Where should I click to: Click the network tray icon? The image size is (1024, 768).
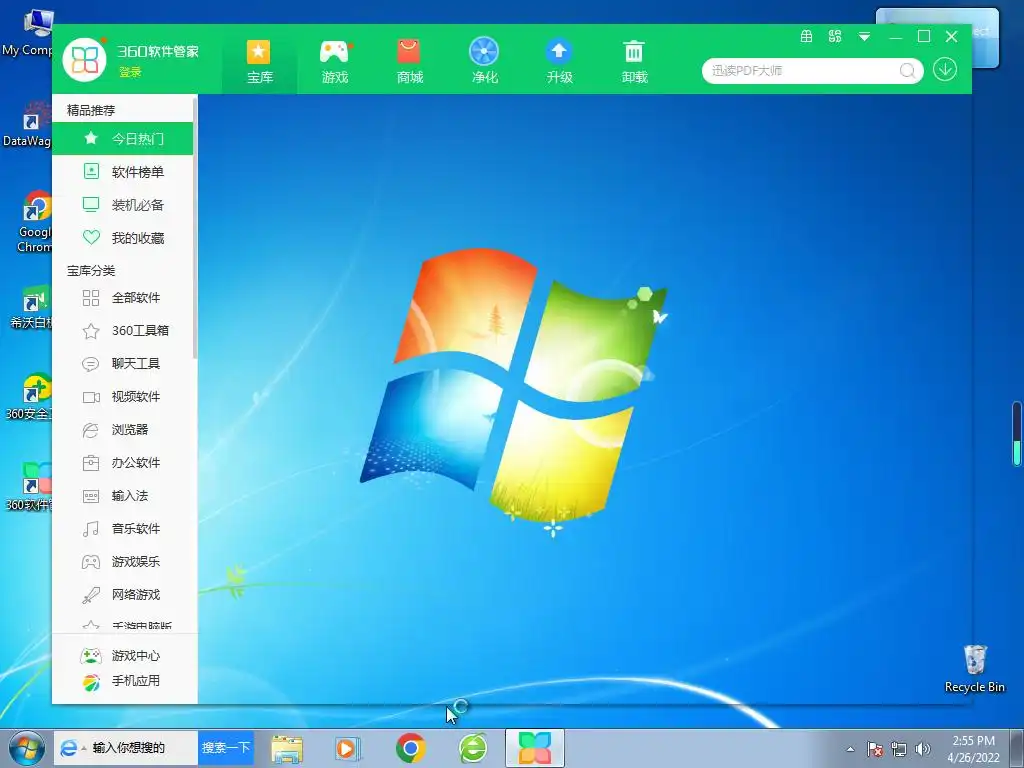pyautogui.click(x=899, y=749)
